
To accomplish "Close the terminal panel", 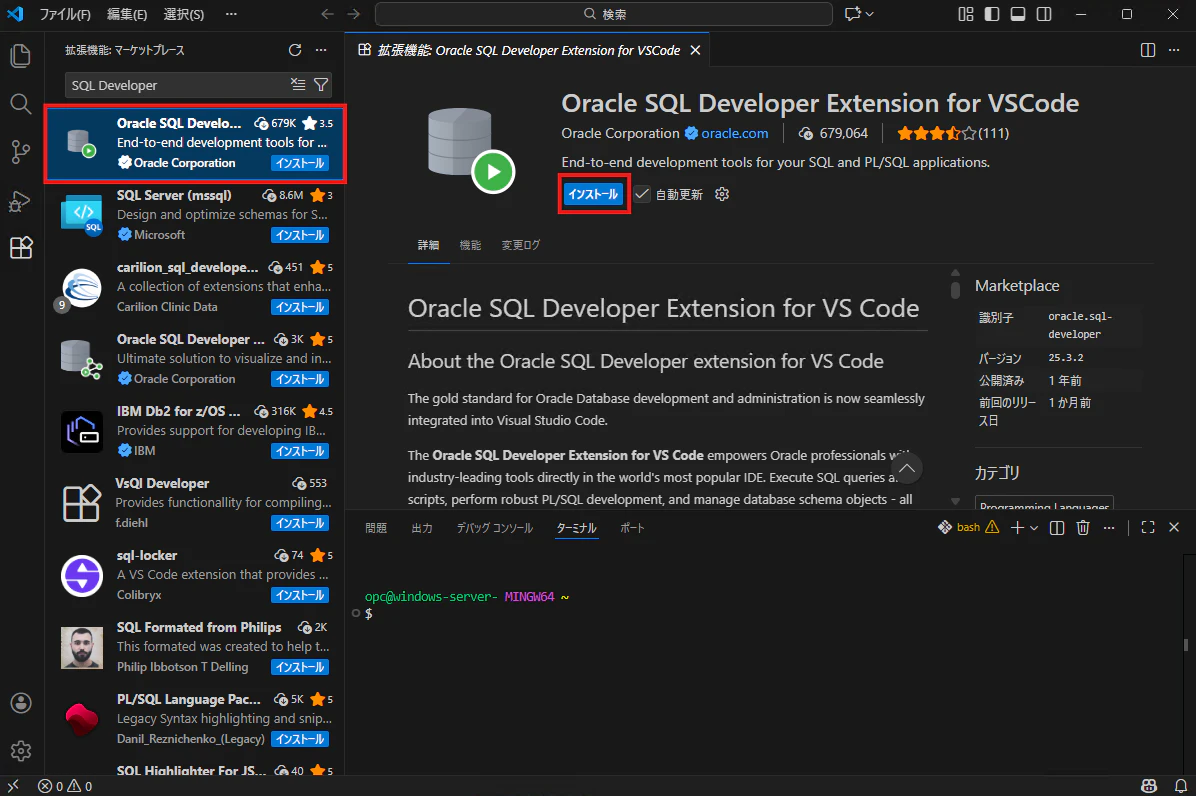I will pos(1174,528).
